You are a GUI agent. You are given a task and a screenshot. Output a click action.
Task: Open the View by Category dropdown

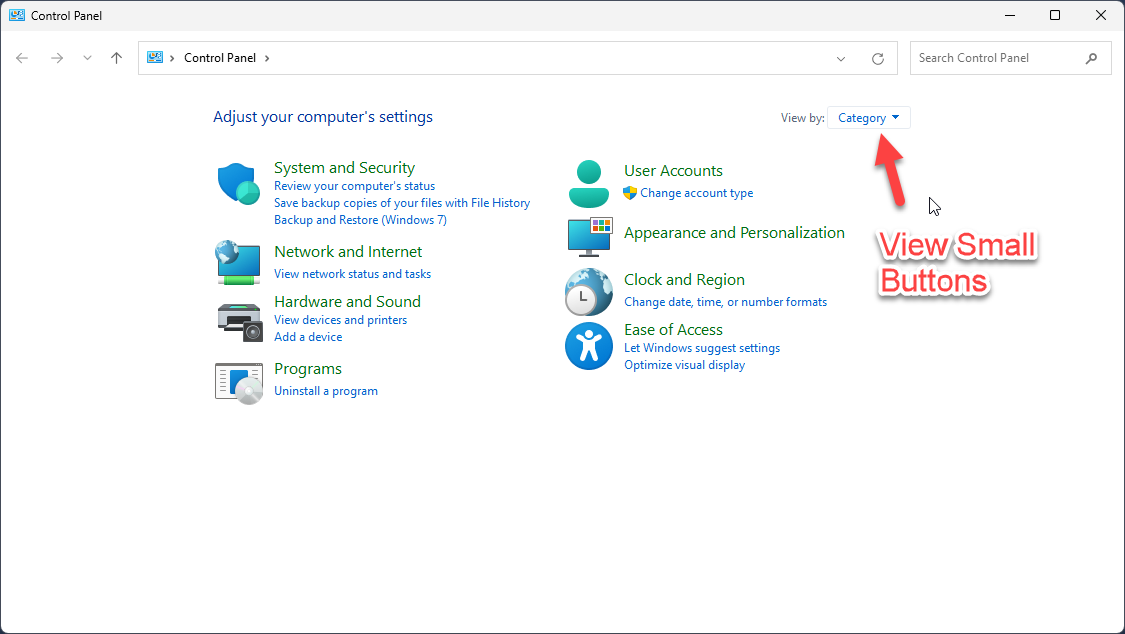click(x=868, y=118)
